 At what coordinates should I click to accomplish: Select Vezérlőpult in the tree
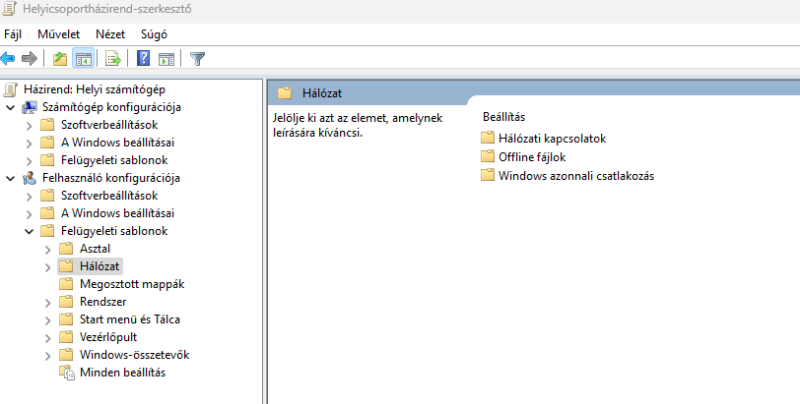point(108,337)
